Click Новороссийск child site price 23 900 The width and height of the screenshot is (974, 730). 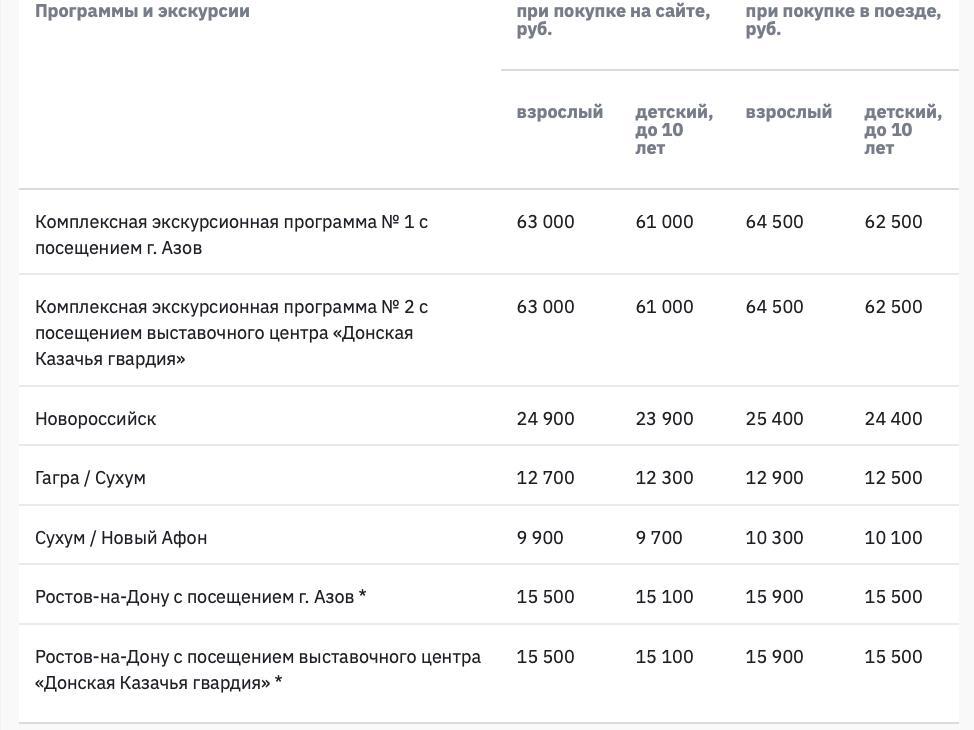tap(664, 418)
